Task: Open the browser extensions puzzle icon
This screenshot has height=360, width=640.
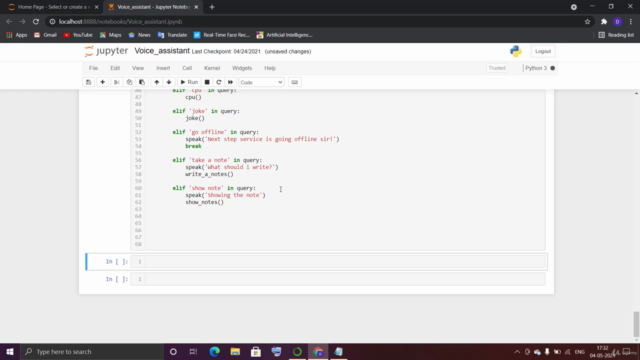Action: coord(604,22)
